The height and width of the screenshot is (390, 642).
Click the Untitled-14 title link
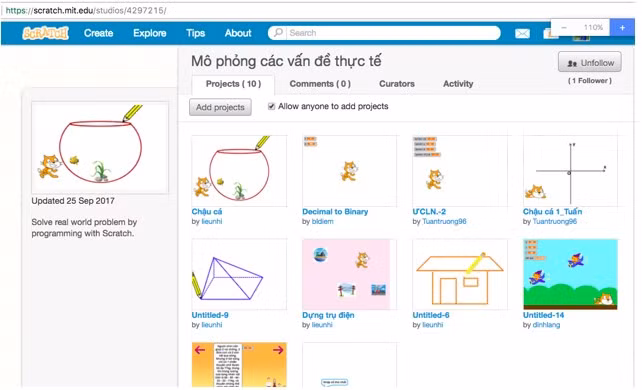543,315
